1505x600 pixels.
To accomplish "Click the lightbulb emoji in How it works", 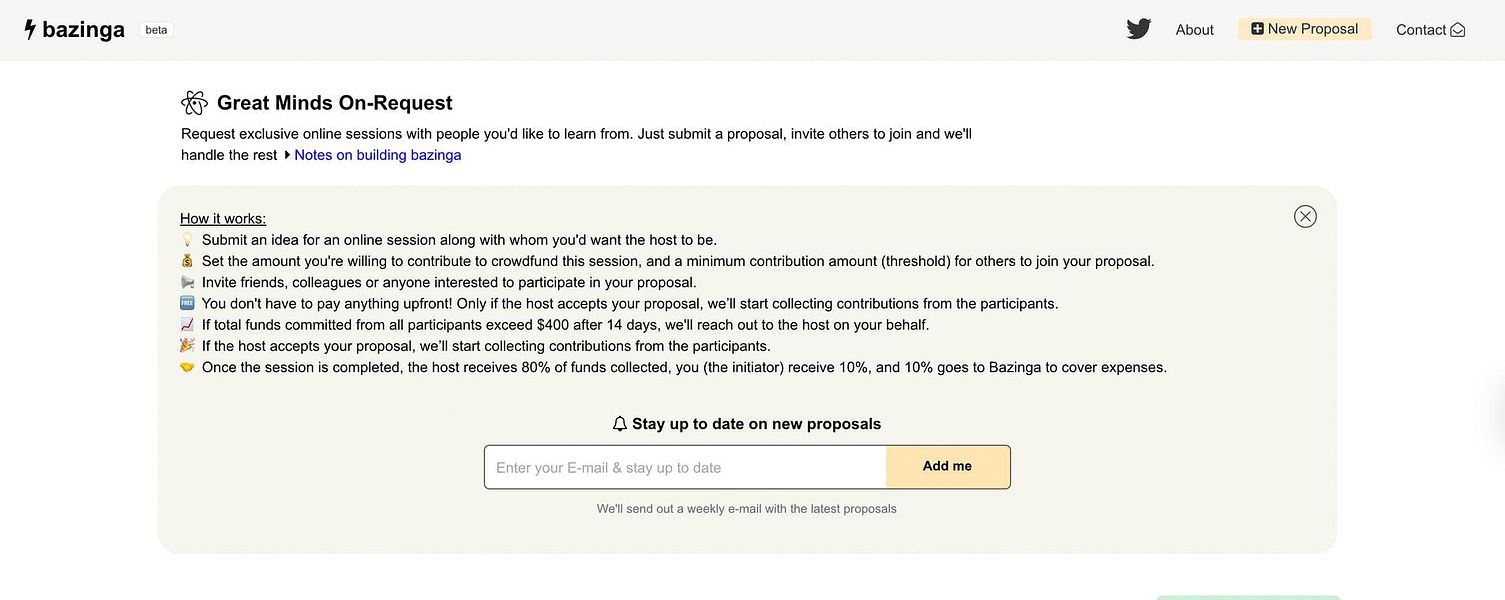I will tap(187, 240).
